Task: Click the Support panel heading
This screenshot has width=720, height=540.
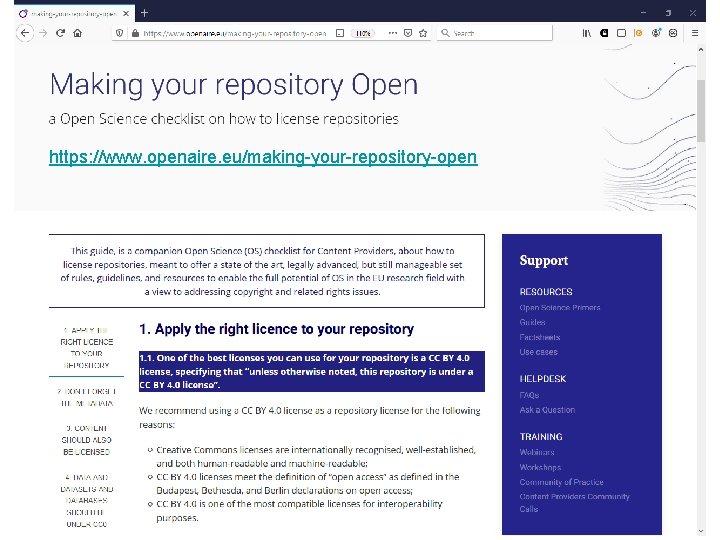Action: pos(544,260)
